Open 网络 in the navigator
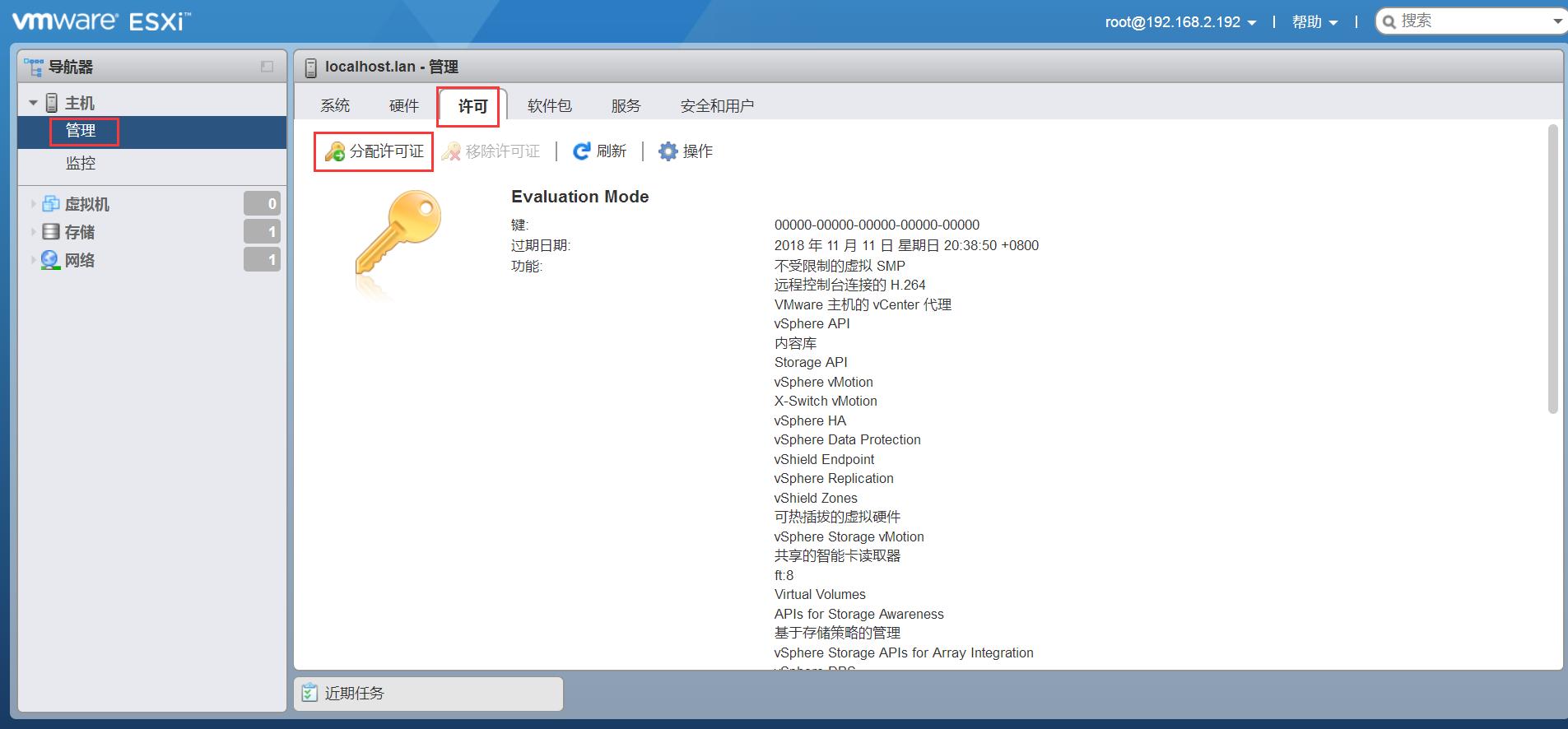The height and width of the screenshot is (729, 1568). click(x=80, y=260)
